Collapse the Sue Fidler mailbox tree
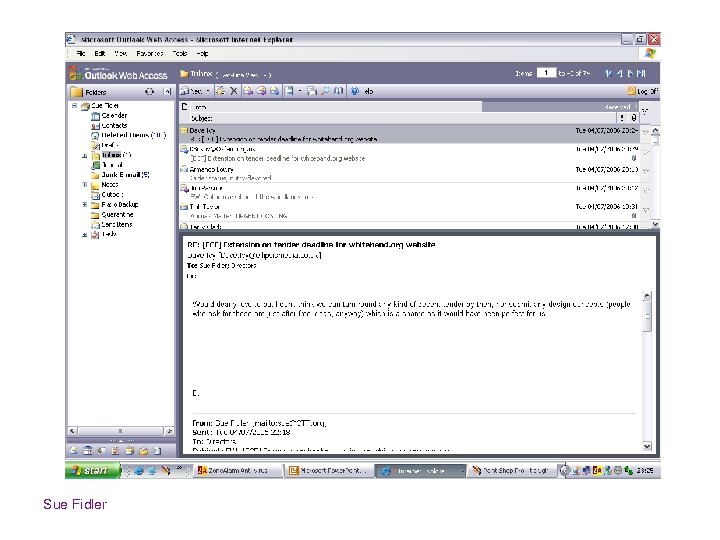Screen dimensions: 720x540 pos(74,106)
